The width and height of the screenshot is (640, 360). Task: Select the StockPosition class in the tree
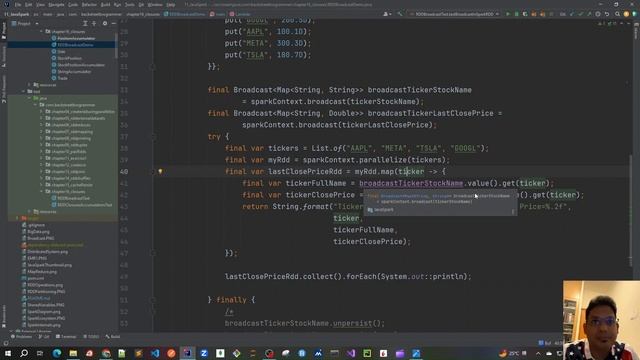[x=69, y=58]
